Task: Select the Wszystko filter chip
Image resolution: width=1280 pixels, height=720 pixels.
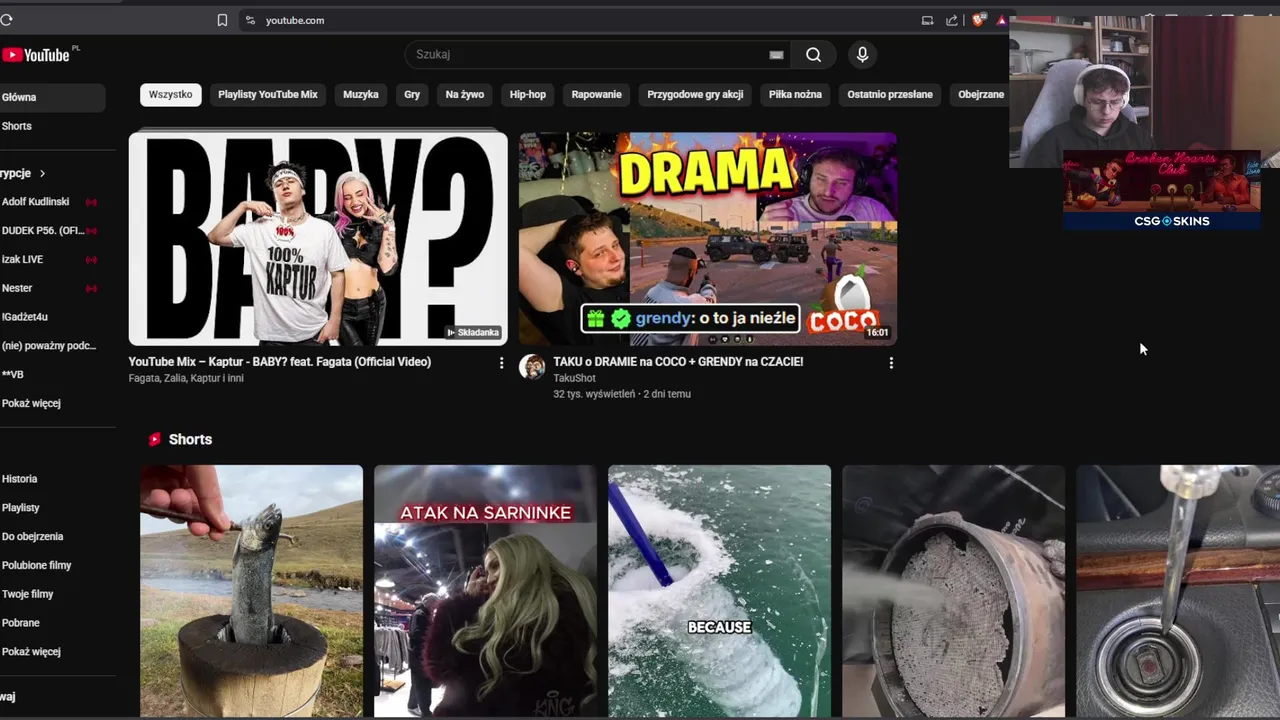Action: tap(170, 94)
